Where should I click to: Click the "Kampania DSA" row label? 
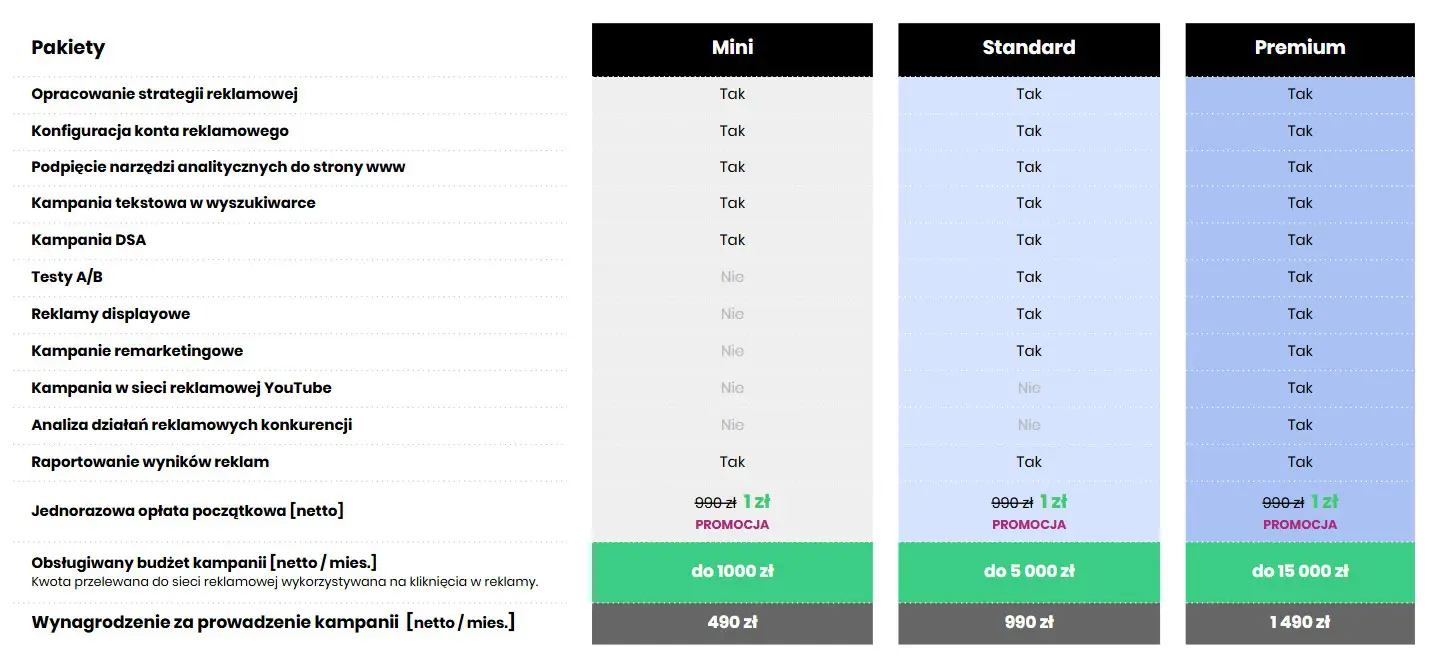[89, 240]
